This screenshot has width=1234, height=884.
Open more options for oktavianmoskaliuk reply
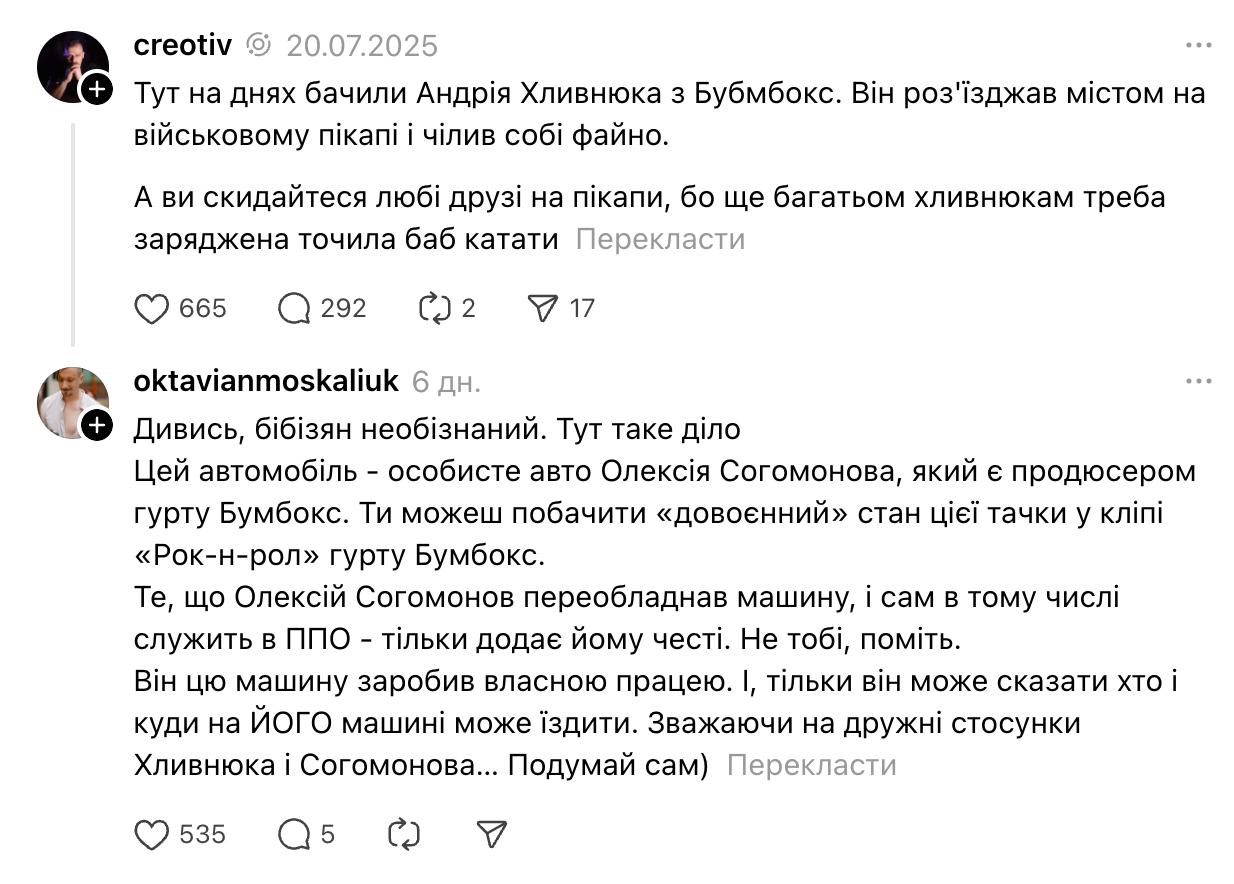tap(1198, 382)
